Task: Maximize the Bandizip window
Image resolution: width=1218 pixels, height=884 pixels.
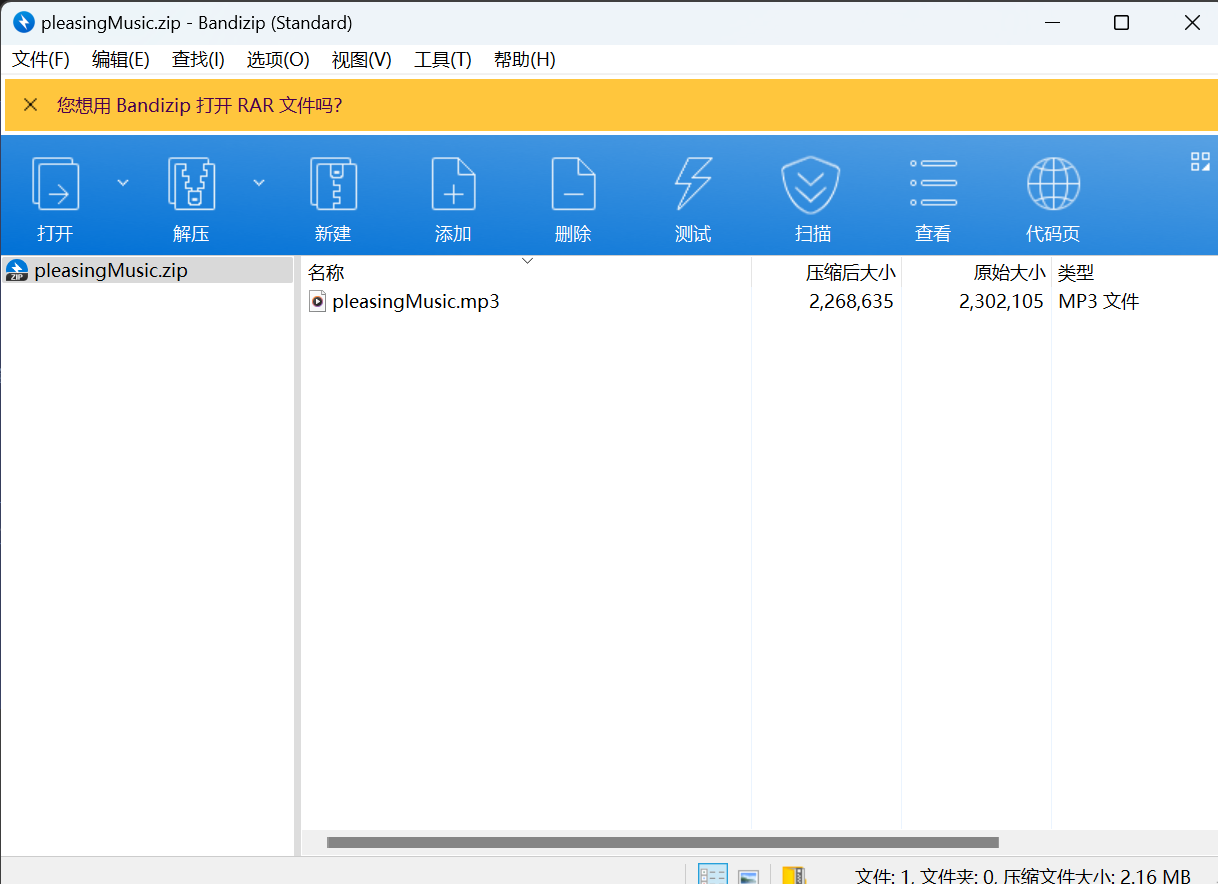Action: click(1121, 22)
